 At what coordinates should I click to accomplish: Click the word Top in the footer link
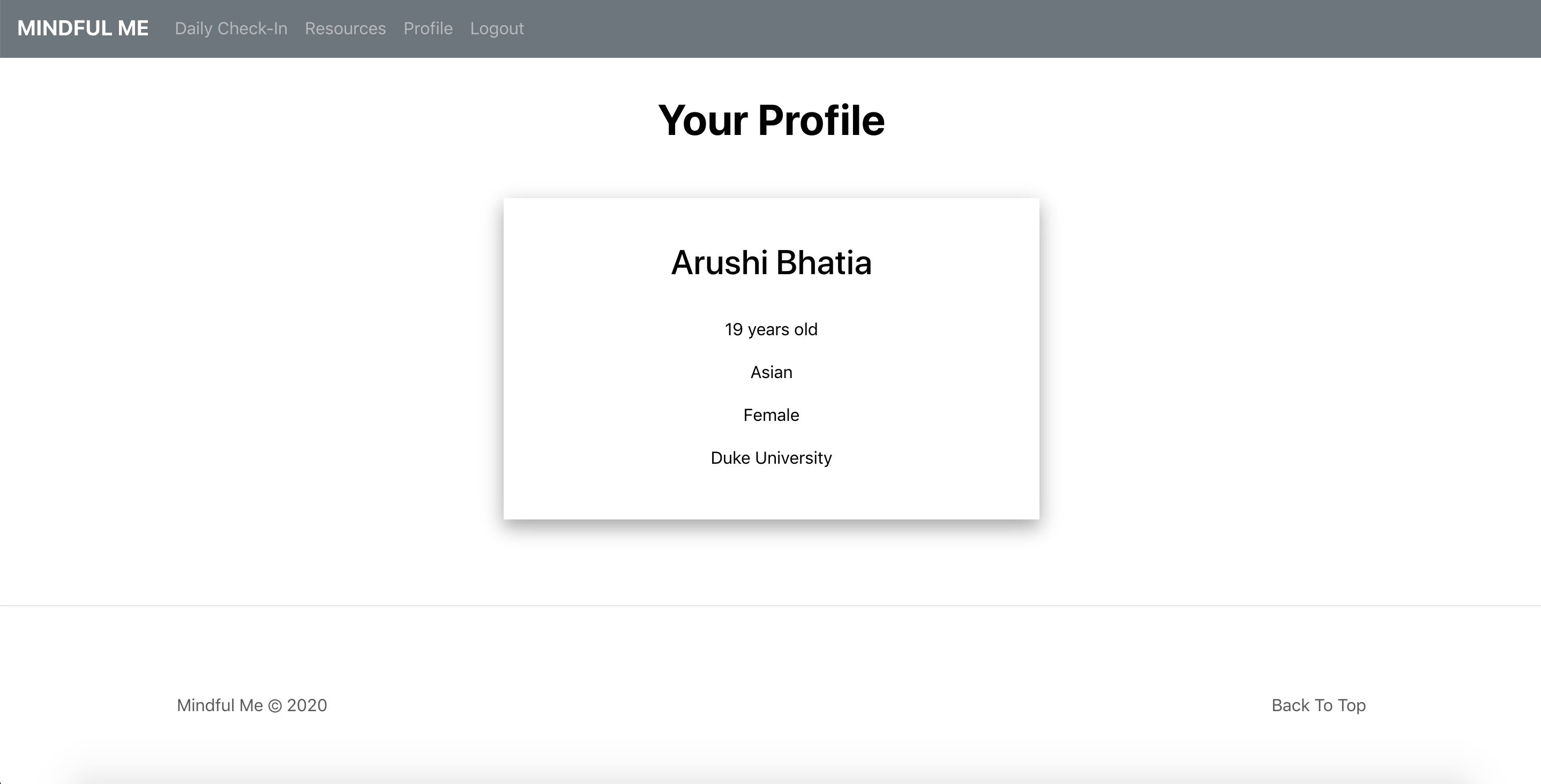[x=1351, y=705]
